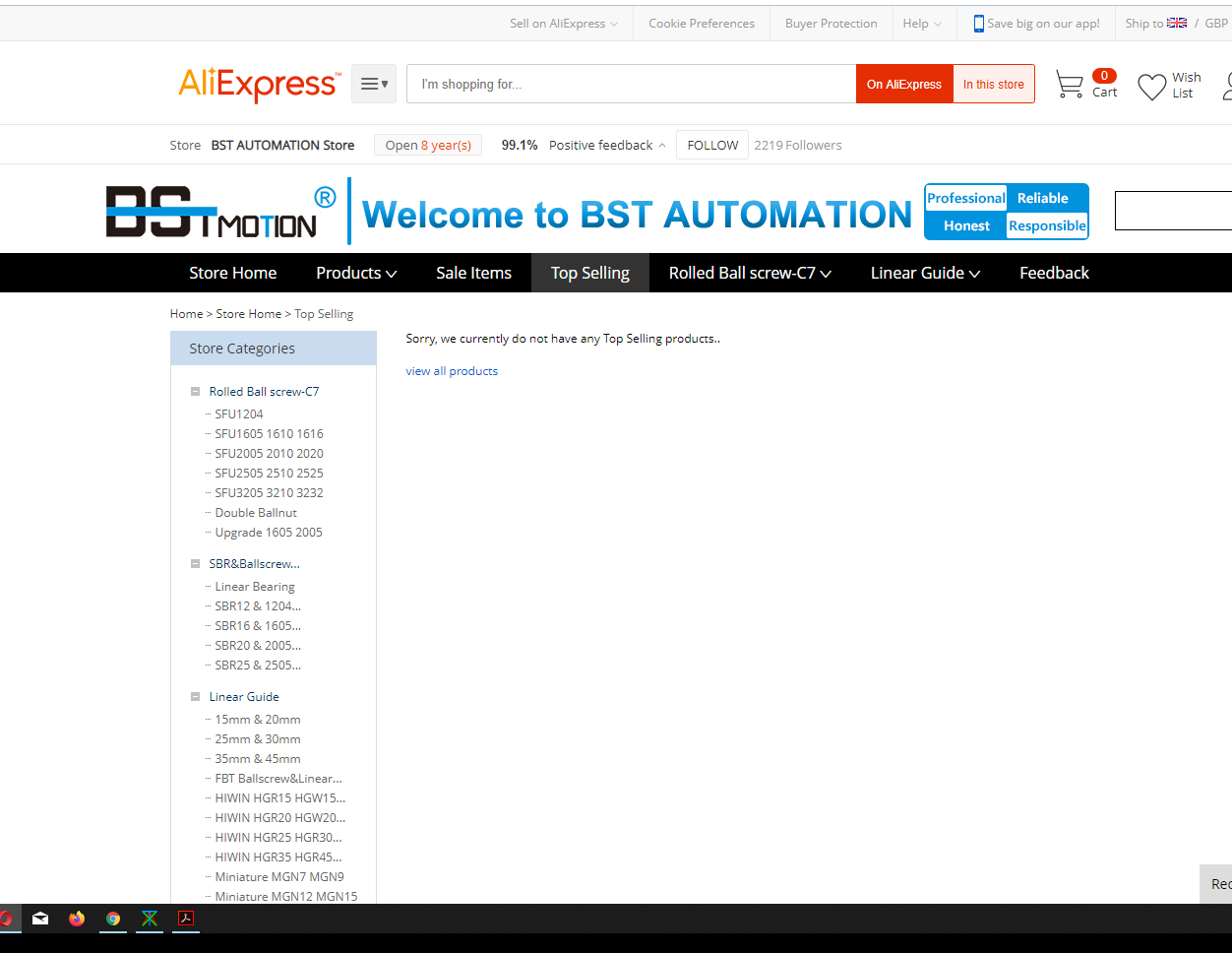Image resolution: width=1232 pixels, height=953 pixels.
Task: Open the Sell on AliExpress dropdown
Action: [x=564, y=24]
